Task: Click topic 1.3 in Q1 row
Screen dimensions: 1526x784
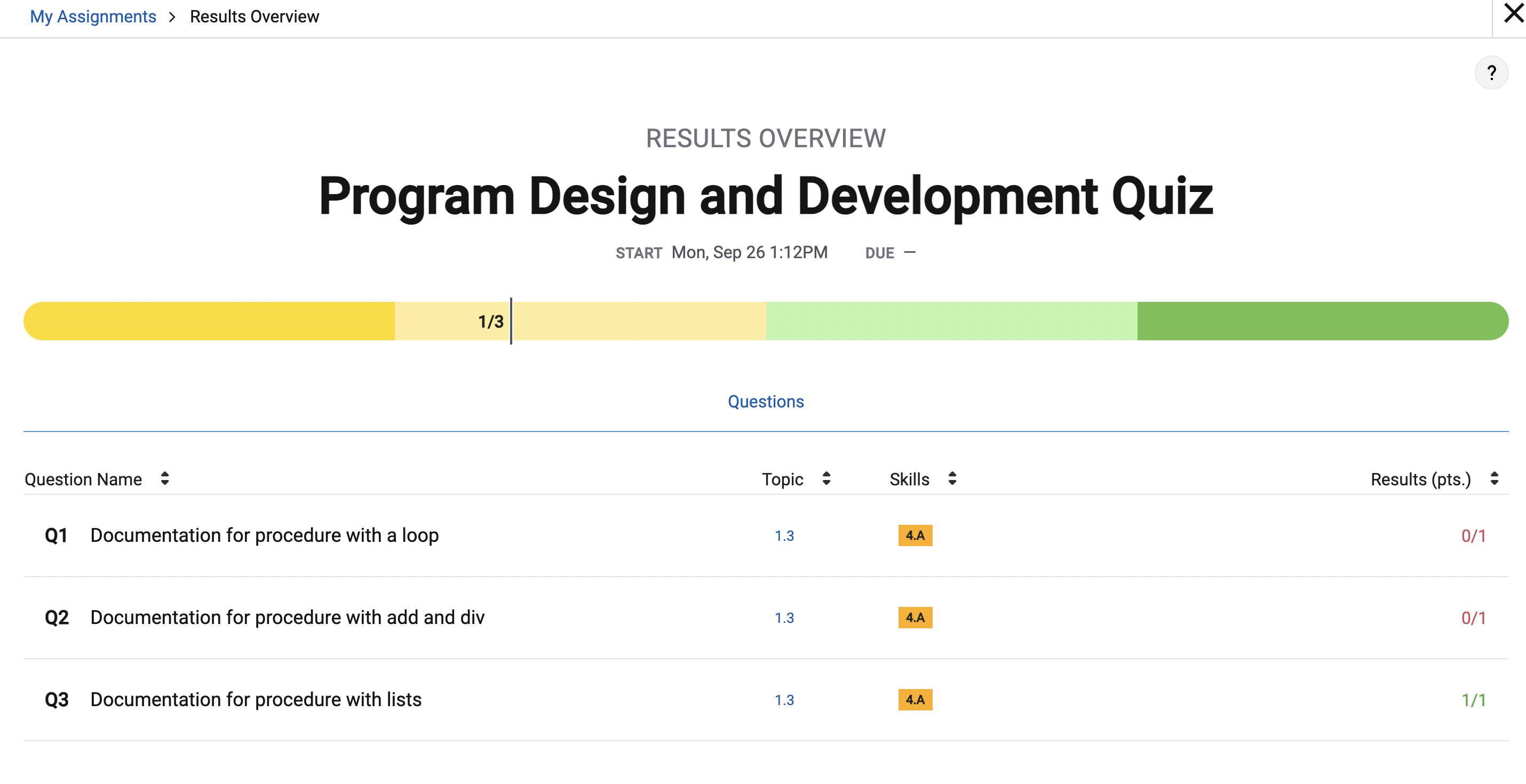Action: point(784,536)
